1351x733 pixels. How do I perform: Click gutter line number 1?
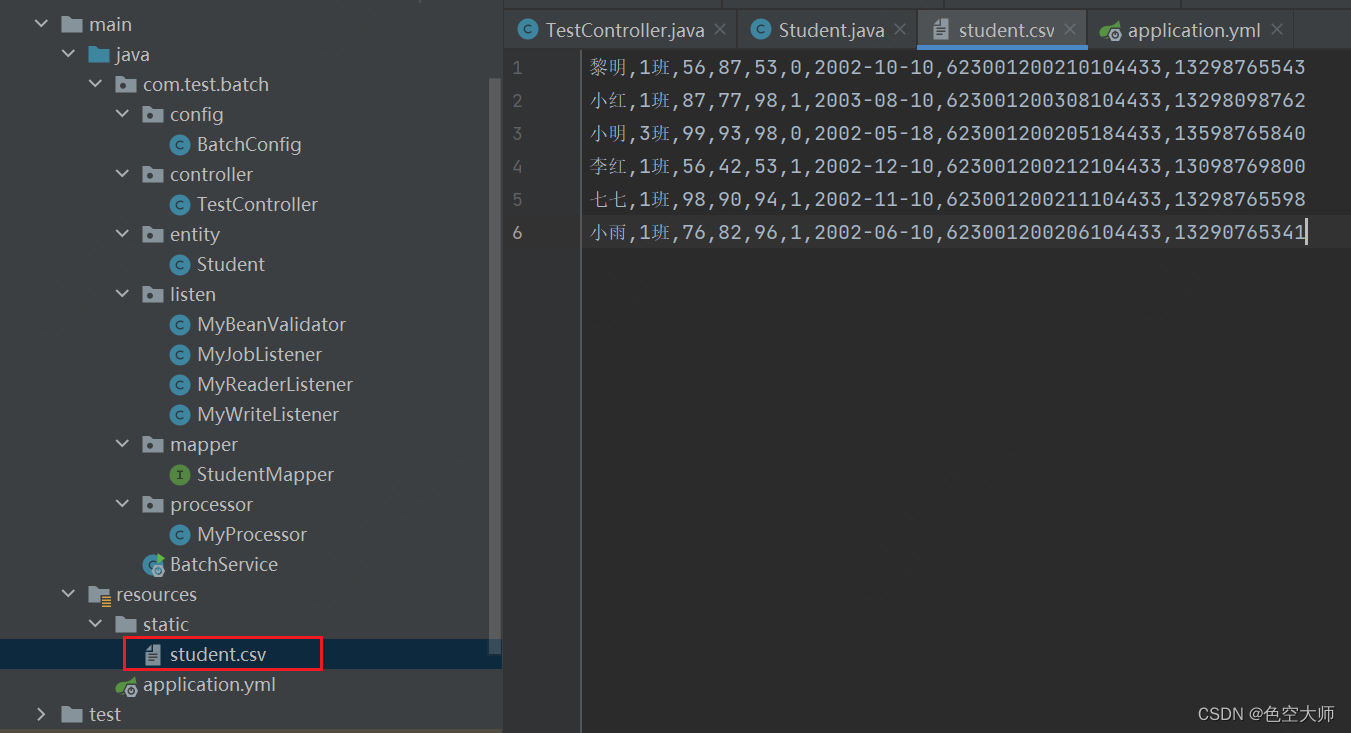(x=517, y=67)
